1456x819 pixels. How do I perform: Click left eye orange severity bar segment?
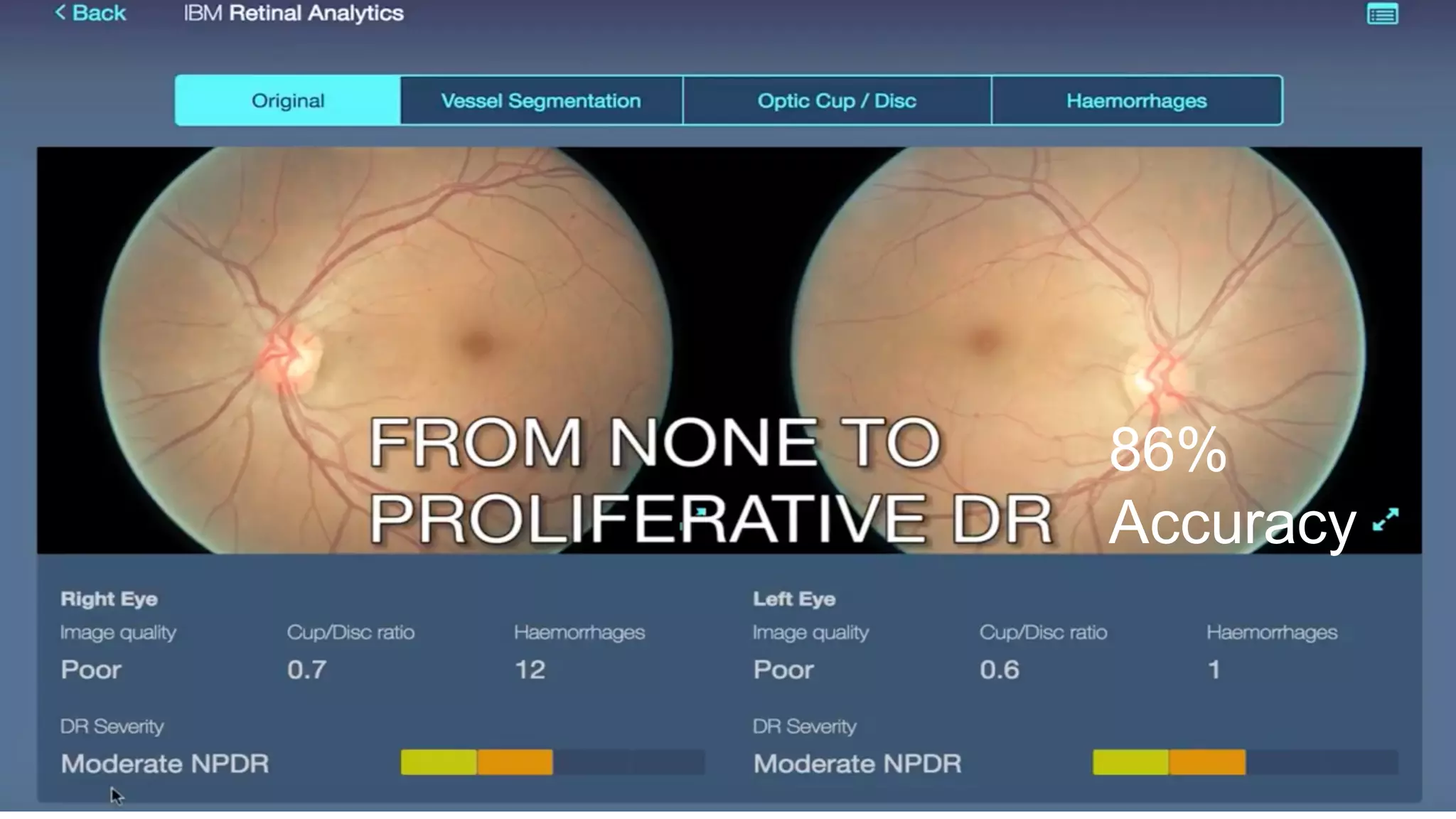tap(1207, 762)
